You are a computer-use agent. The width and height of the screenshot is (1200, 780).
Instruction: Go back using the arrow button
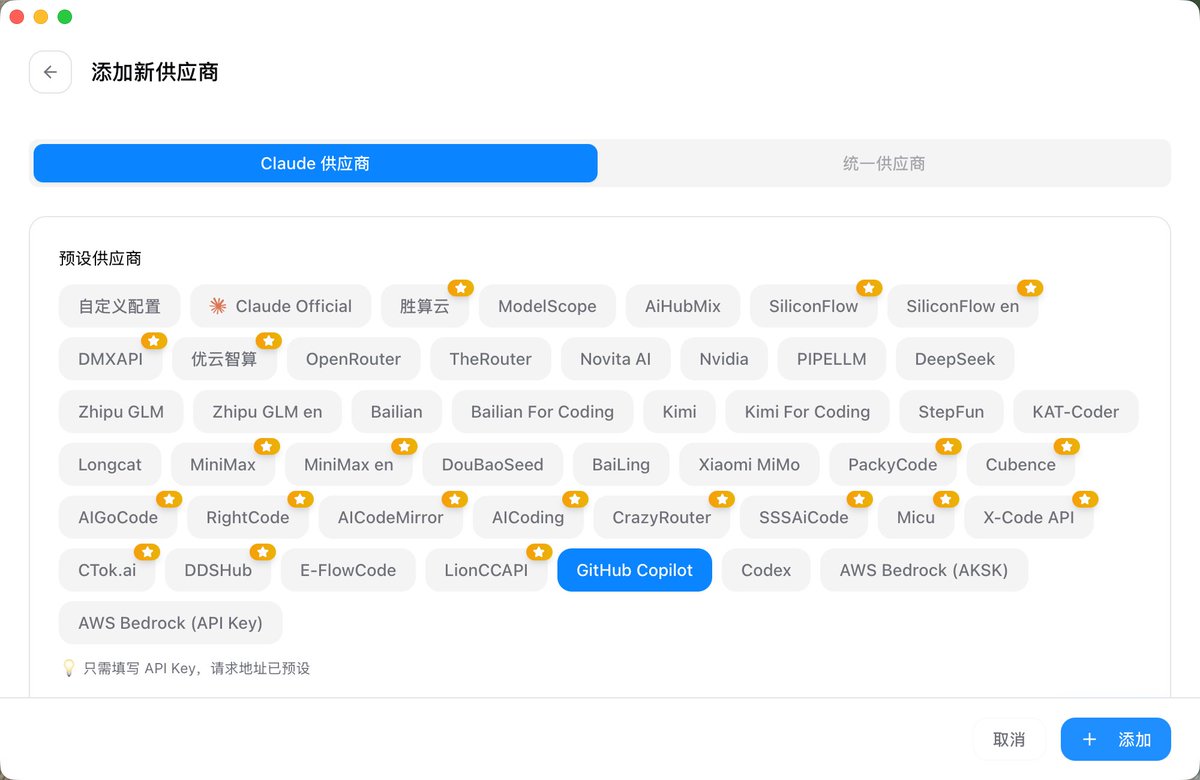[x=50, y=72]
